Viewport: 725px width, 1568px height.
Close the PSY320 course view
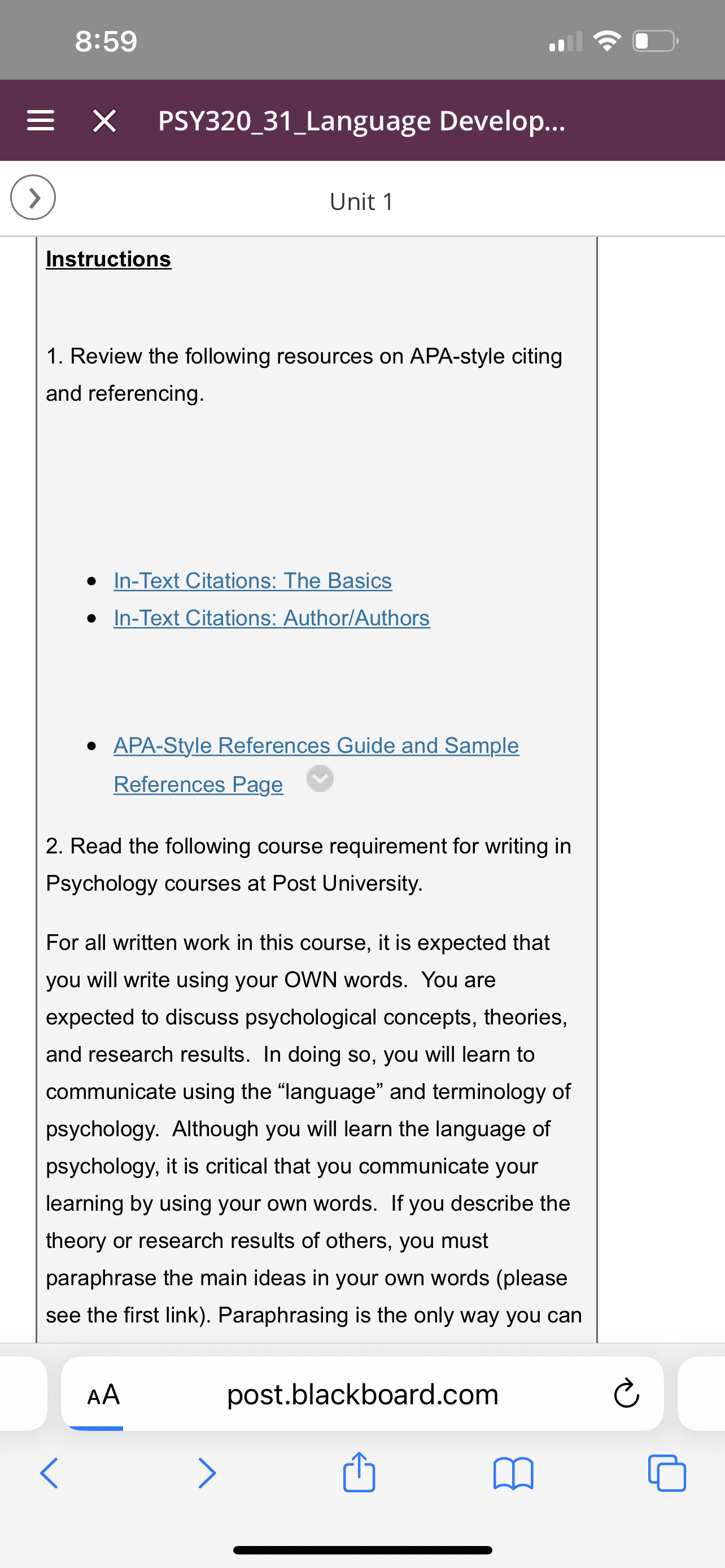104,121
